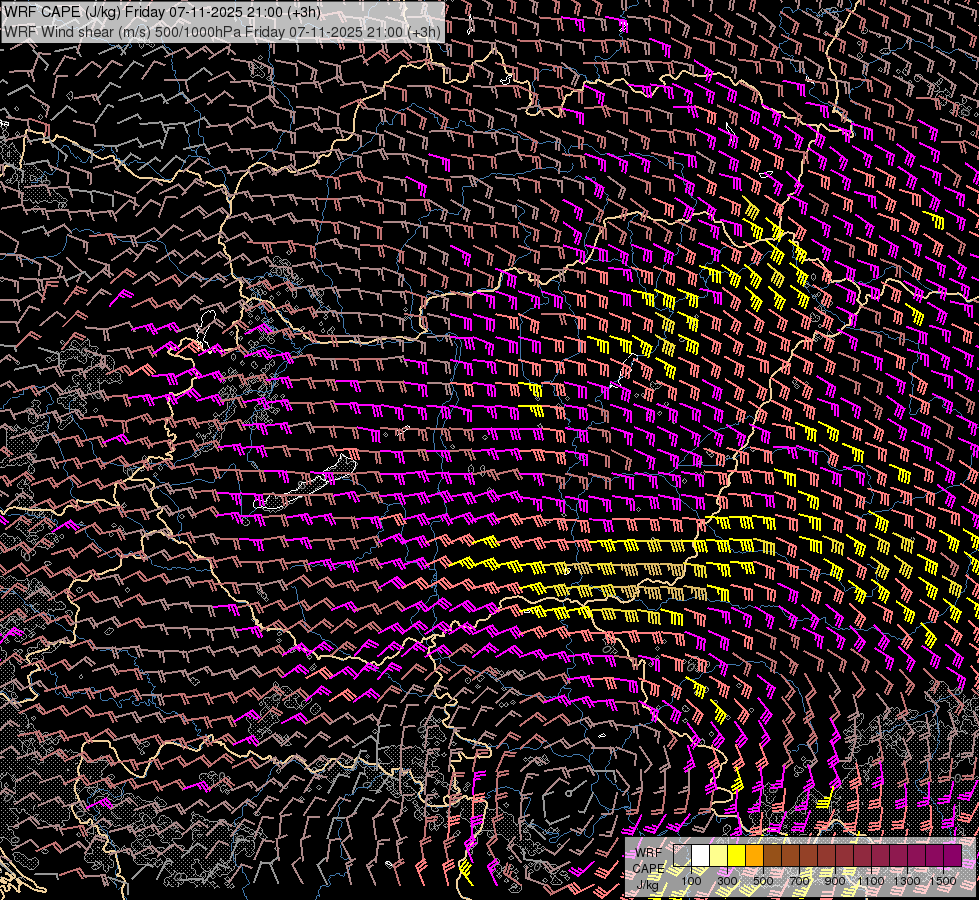This screenshot has width=979, height=900.
Task: Click the white CAPE legend swatch
Action: click(x=700, y=855)
